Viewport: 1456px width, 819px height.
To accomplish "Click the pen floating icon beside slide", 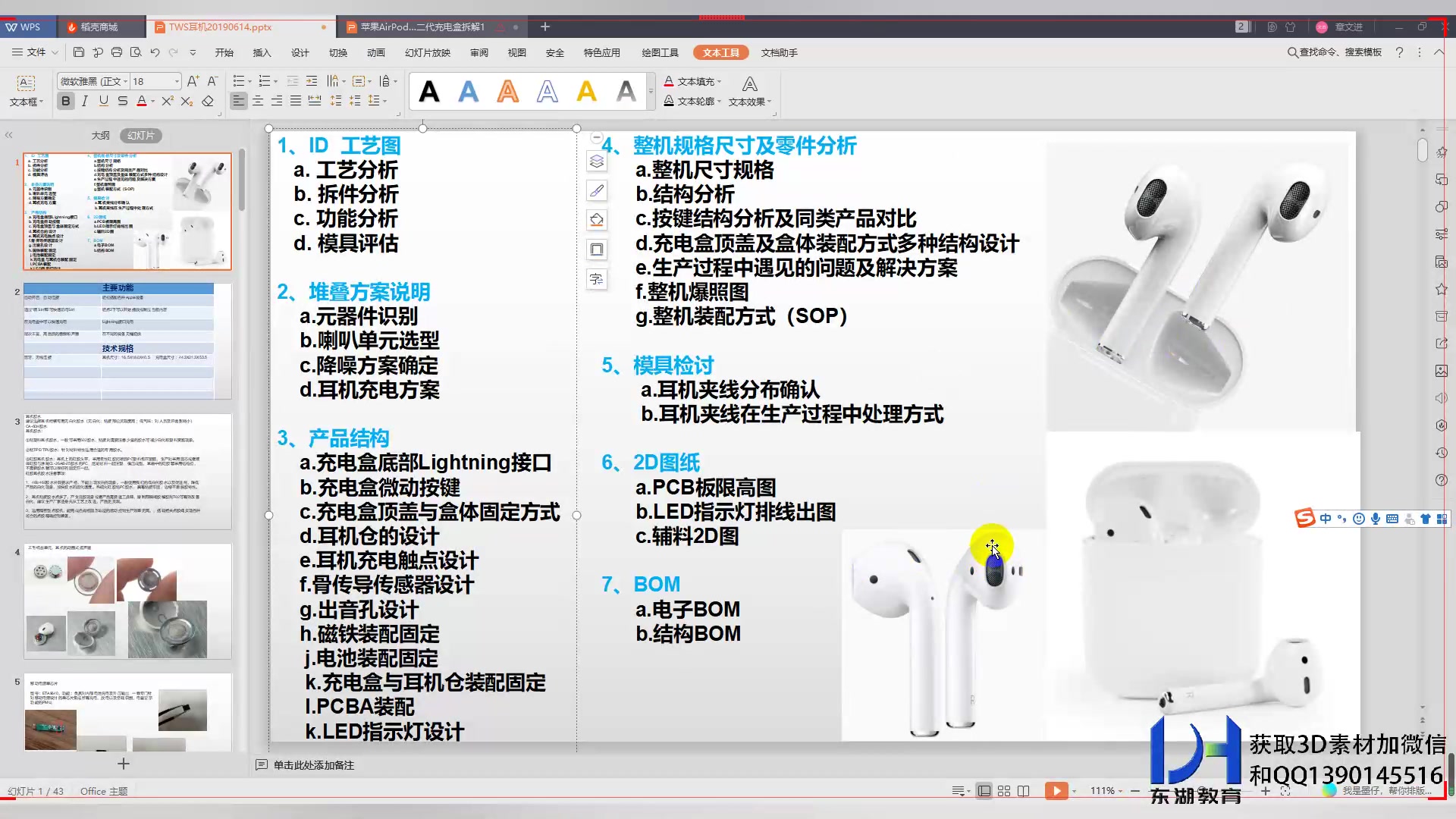I will point(597,190).
